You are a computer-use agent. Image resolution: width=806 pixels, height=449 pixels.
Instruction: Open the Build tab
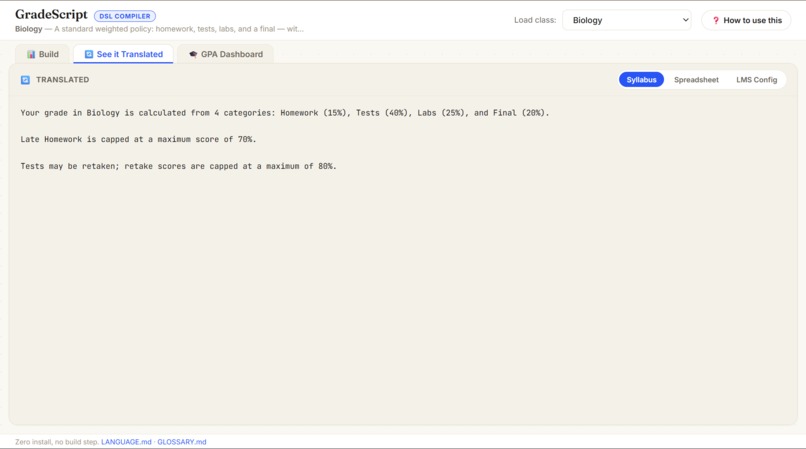tap(43, 54)
